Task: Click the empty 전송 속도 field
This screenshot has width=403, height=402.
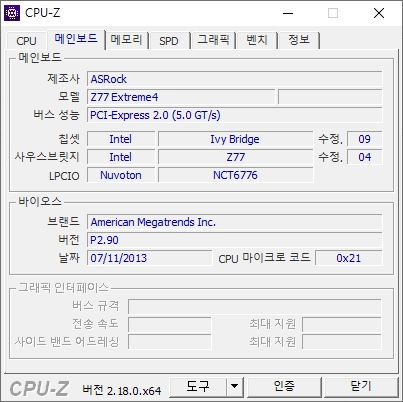Action: pyautogui.click(x=170, y=324)
